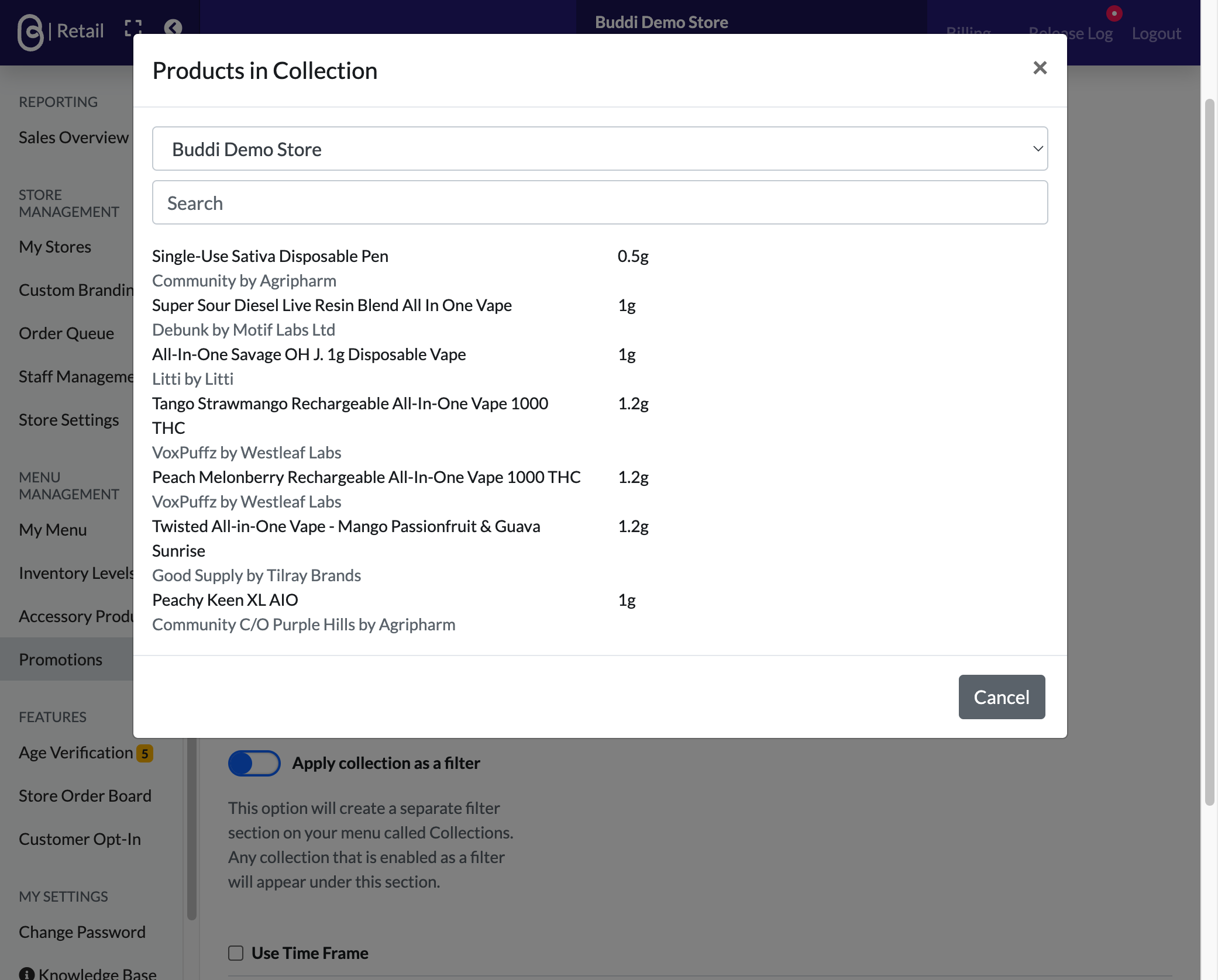Select Peach Melonberry Rechargeable Vape product

click(x=367, y=477)
